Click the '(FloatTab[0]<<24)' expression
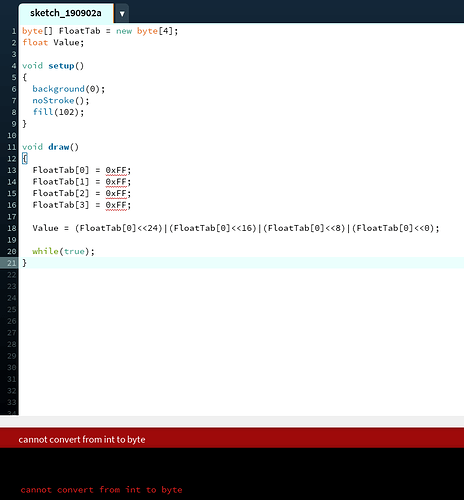This screenshot has width=464, height=500. coord(119,228)
